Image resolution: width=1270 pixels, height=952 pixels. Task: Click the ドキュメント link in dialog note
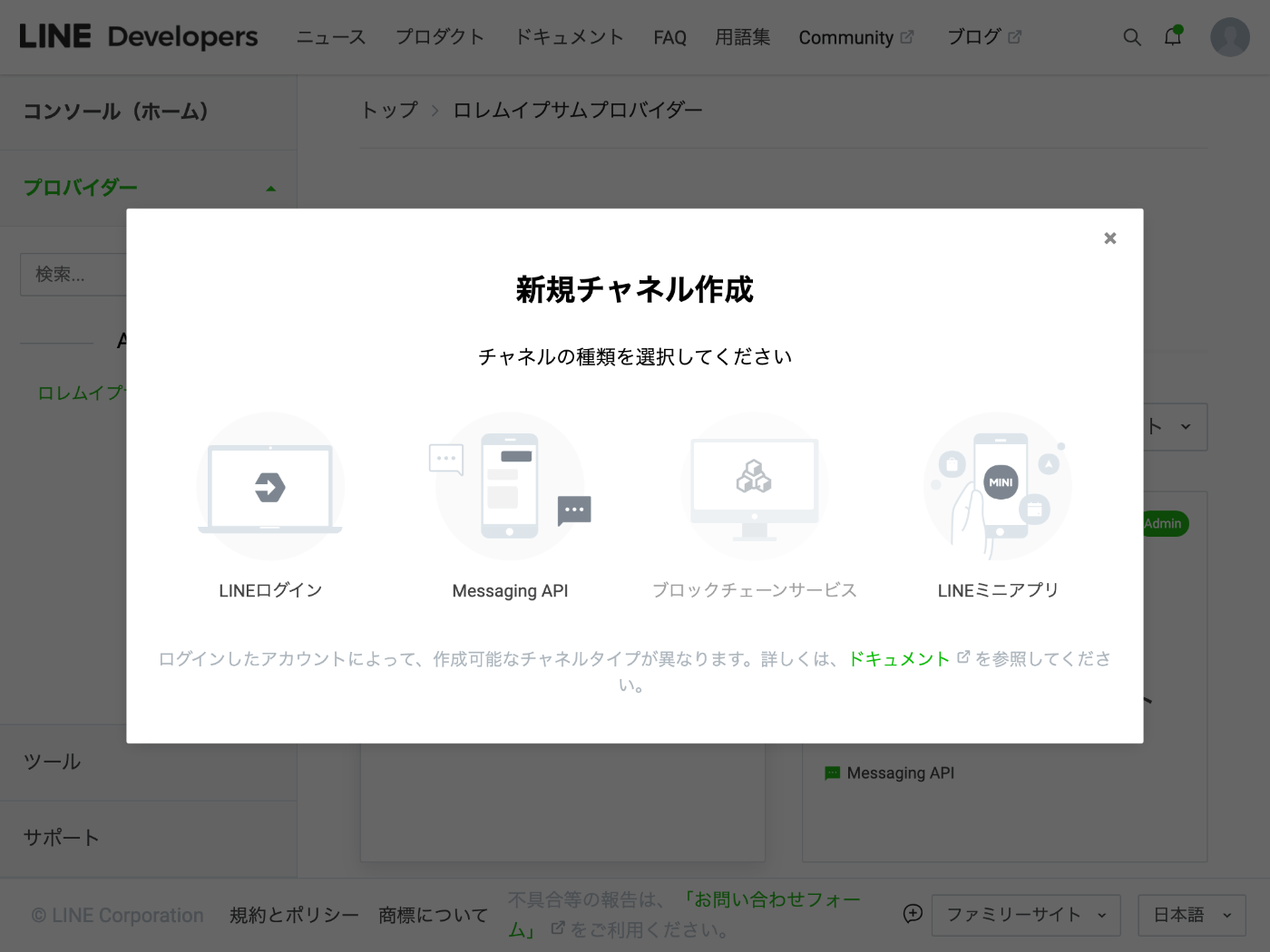(899, 658)
